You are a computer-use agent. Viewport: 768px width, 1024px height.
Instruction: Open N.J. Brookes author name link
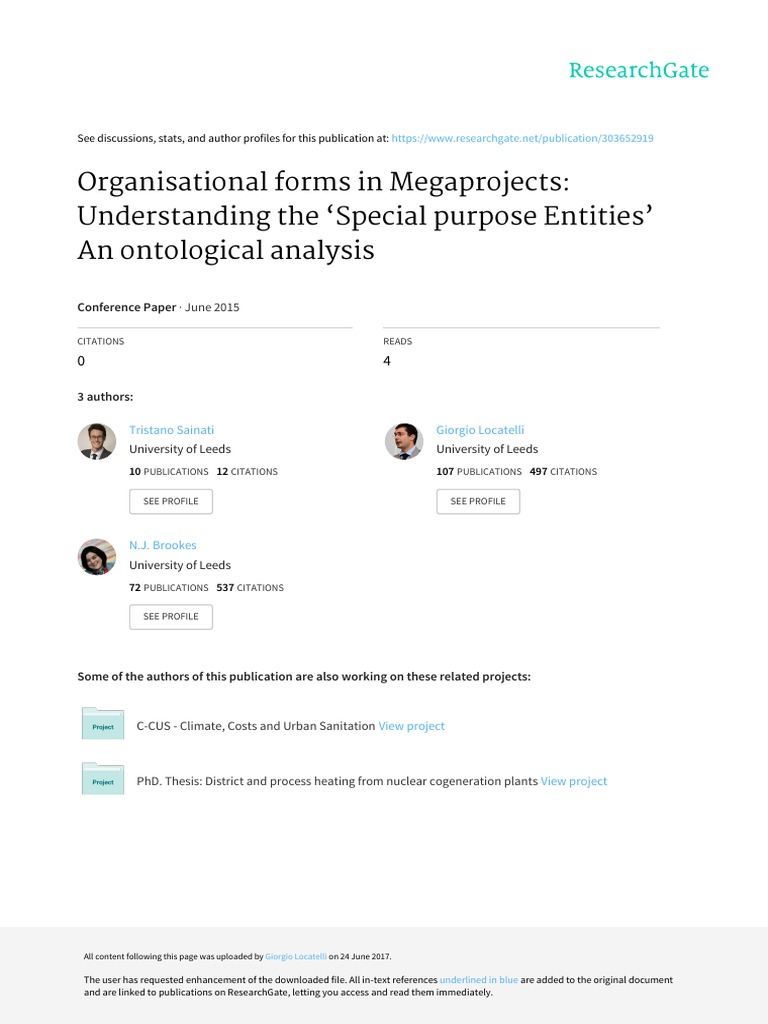[x=163, y=545]
